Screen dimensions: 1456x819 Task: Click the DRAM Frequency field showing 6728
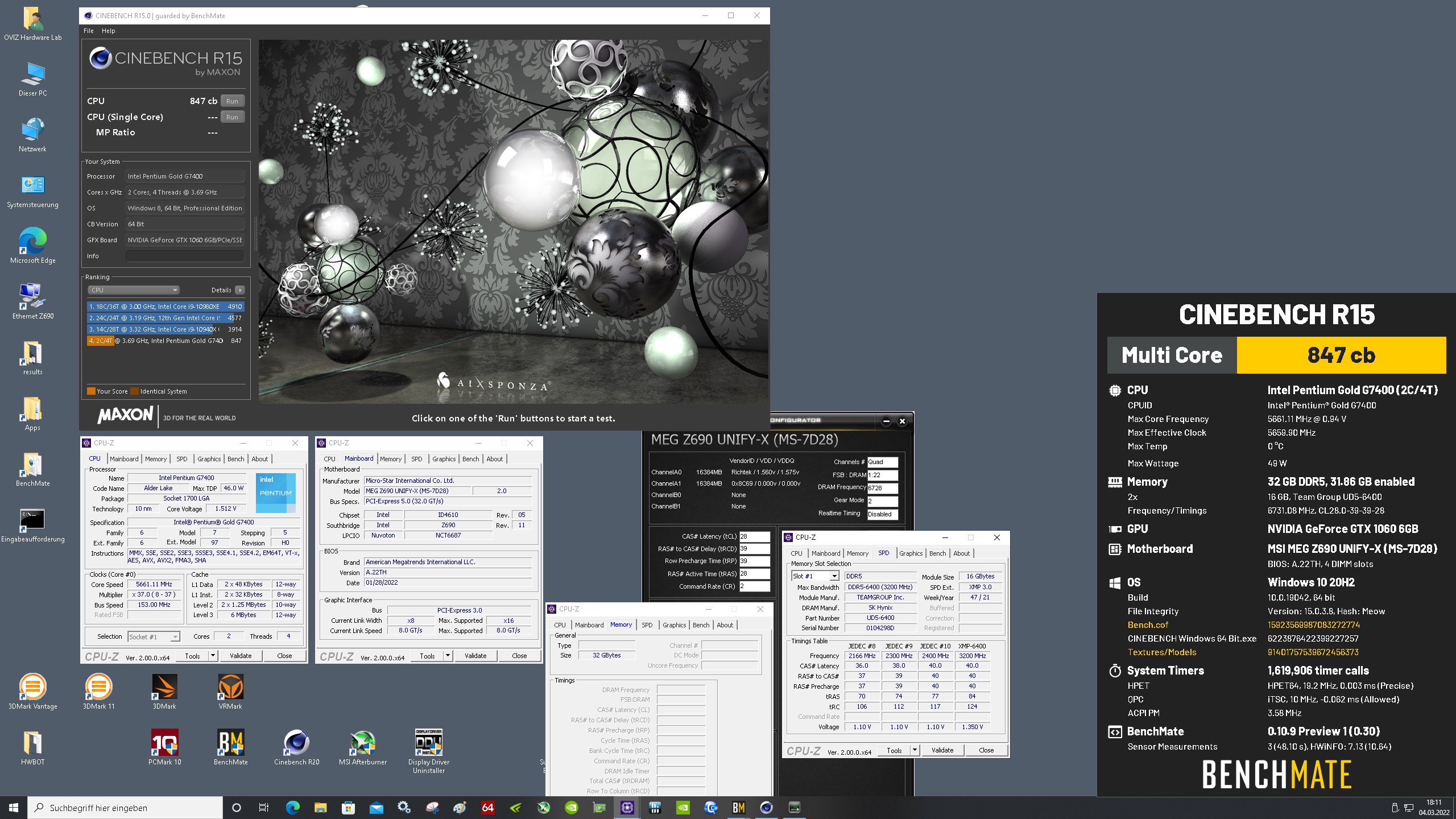coord(882,487)
